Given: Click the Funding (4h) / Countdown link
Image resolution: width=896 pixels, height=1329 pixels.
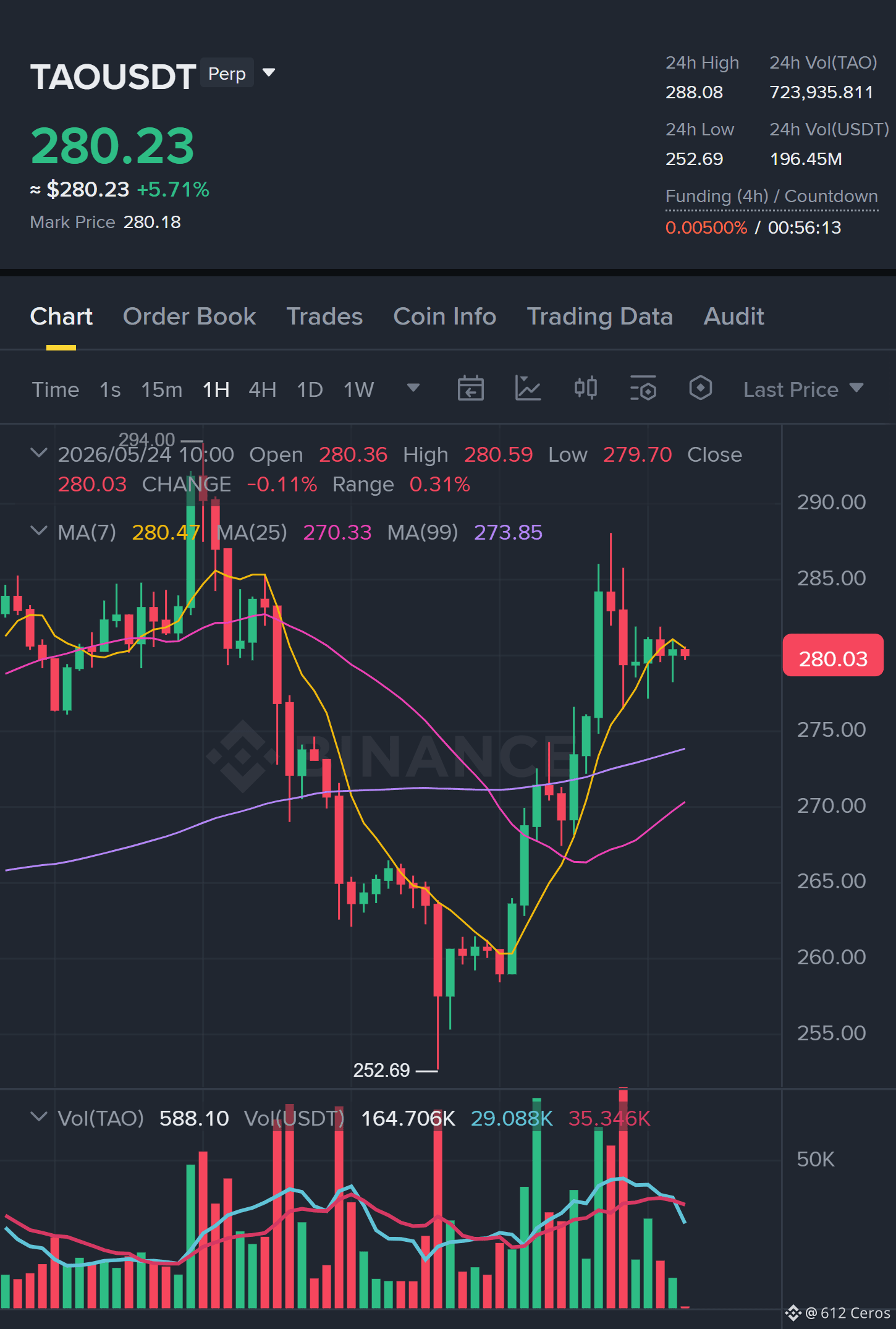Looking at the screenshot, I should [x=771, y=197].
